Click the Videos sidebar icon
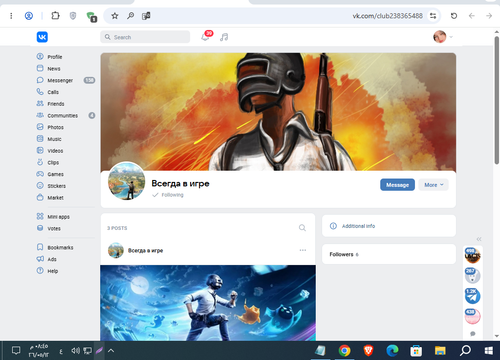The image size is (500, 360). (40, 150)
